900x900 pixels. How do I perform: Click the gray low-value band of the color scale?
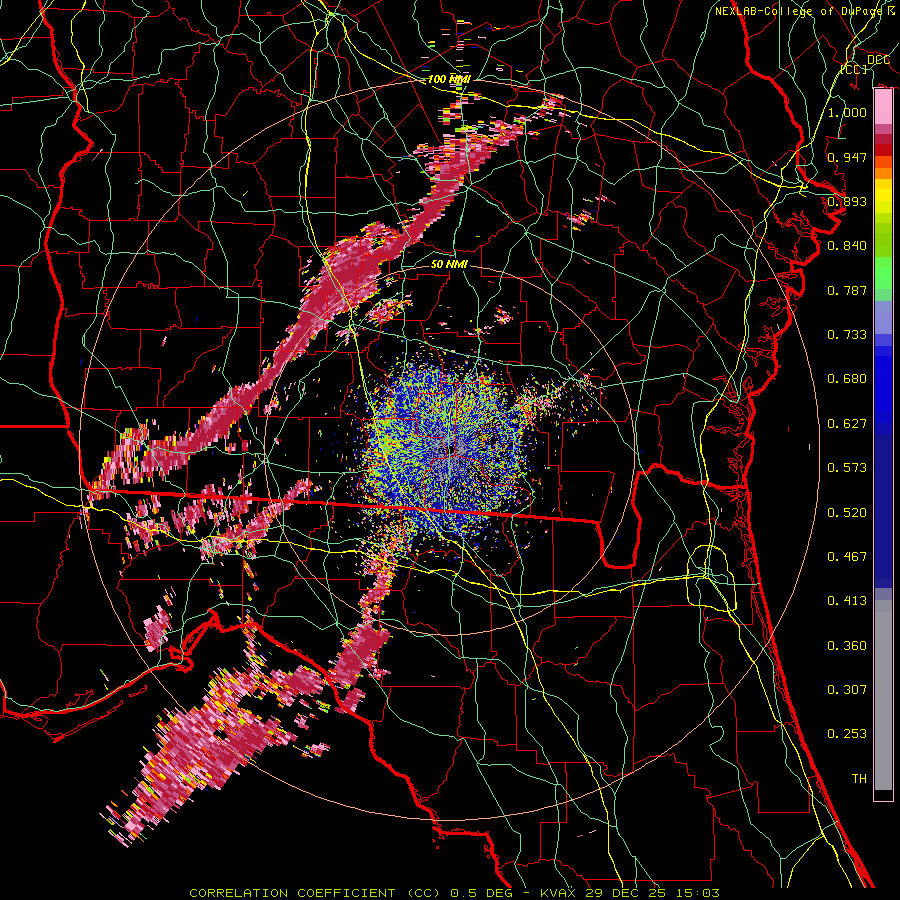tap(883, 695)
